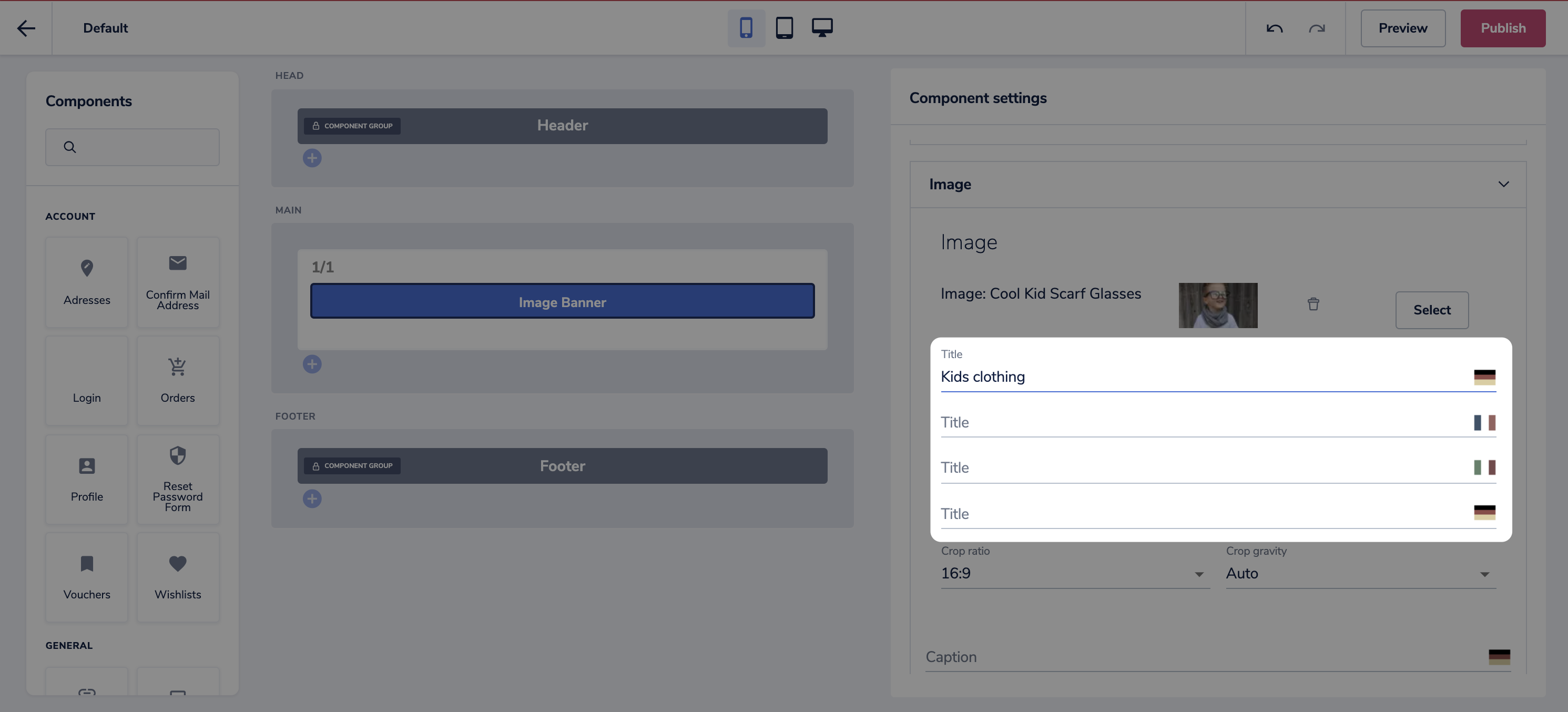The image size is (1568, 712).
Task: Click the Preview button
Action: pos(1402,28)
